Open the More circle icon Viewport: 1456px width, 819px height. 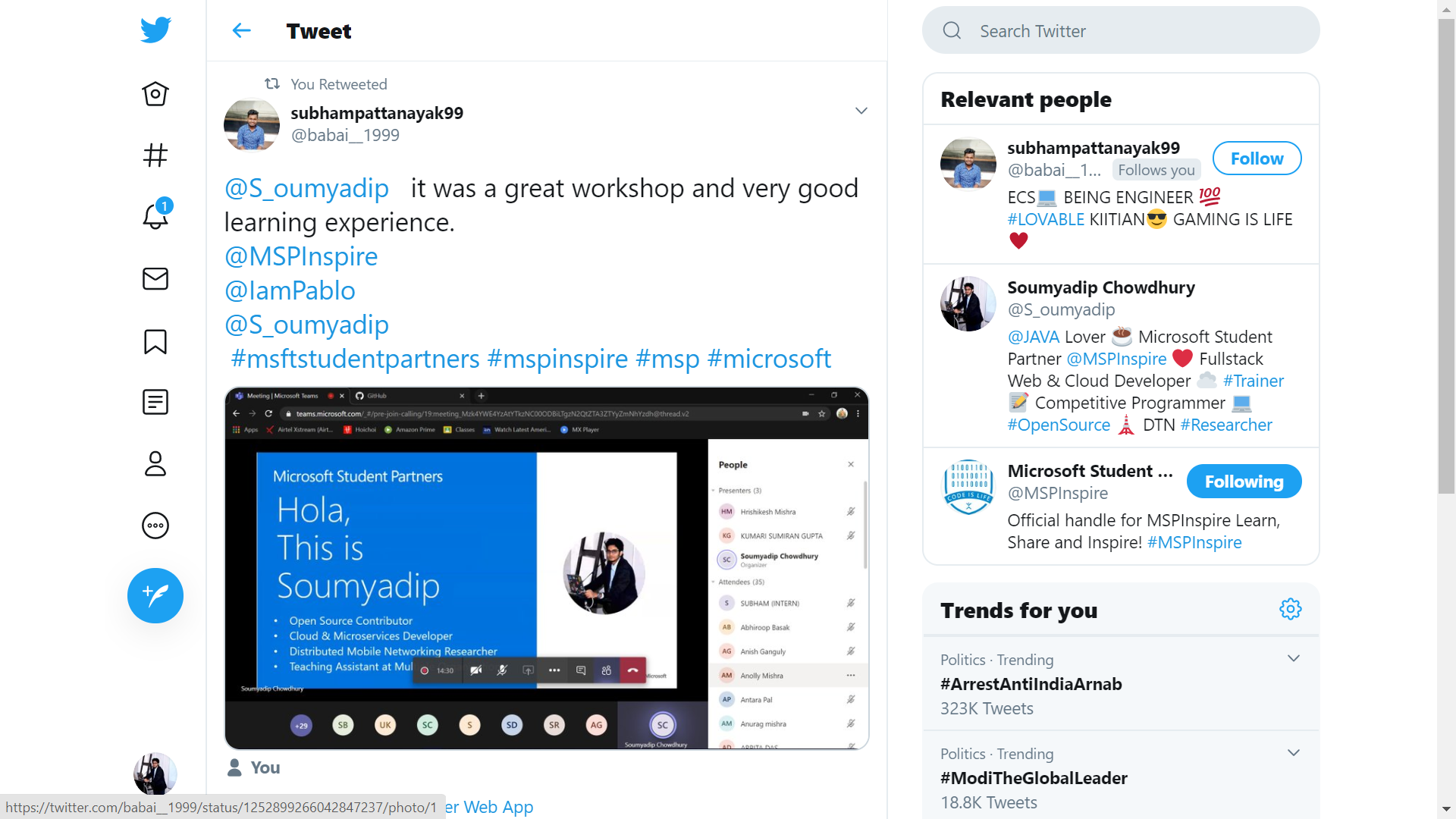pos(155,526)
